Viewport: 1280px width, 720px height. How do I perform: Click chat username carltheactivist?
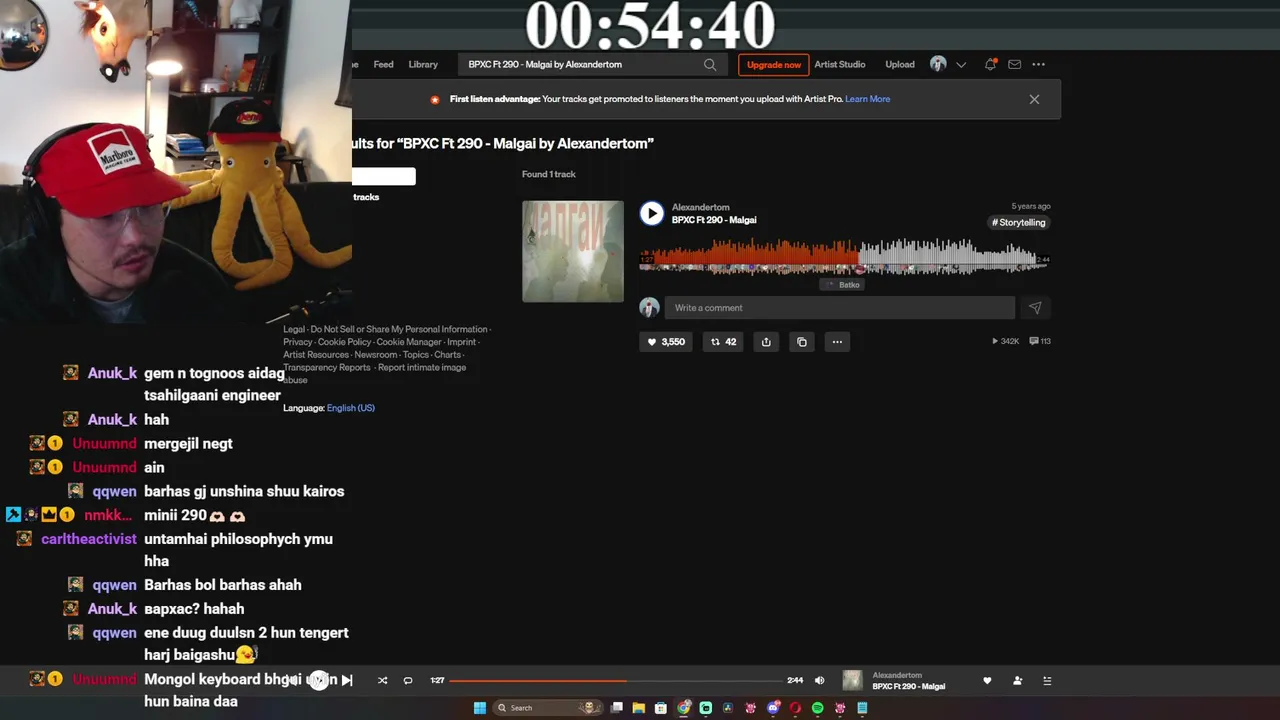89,539
